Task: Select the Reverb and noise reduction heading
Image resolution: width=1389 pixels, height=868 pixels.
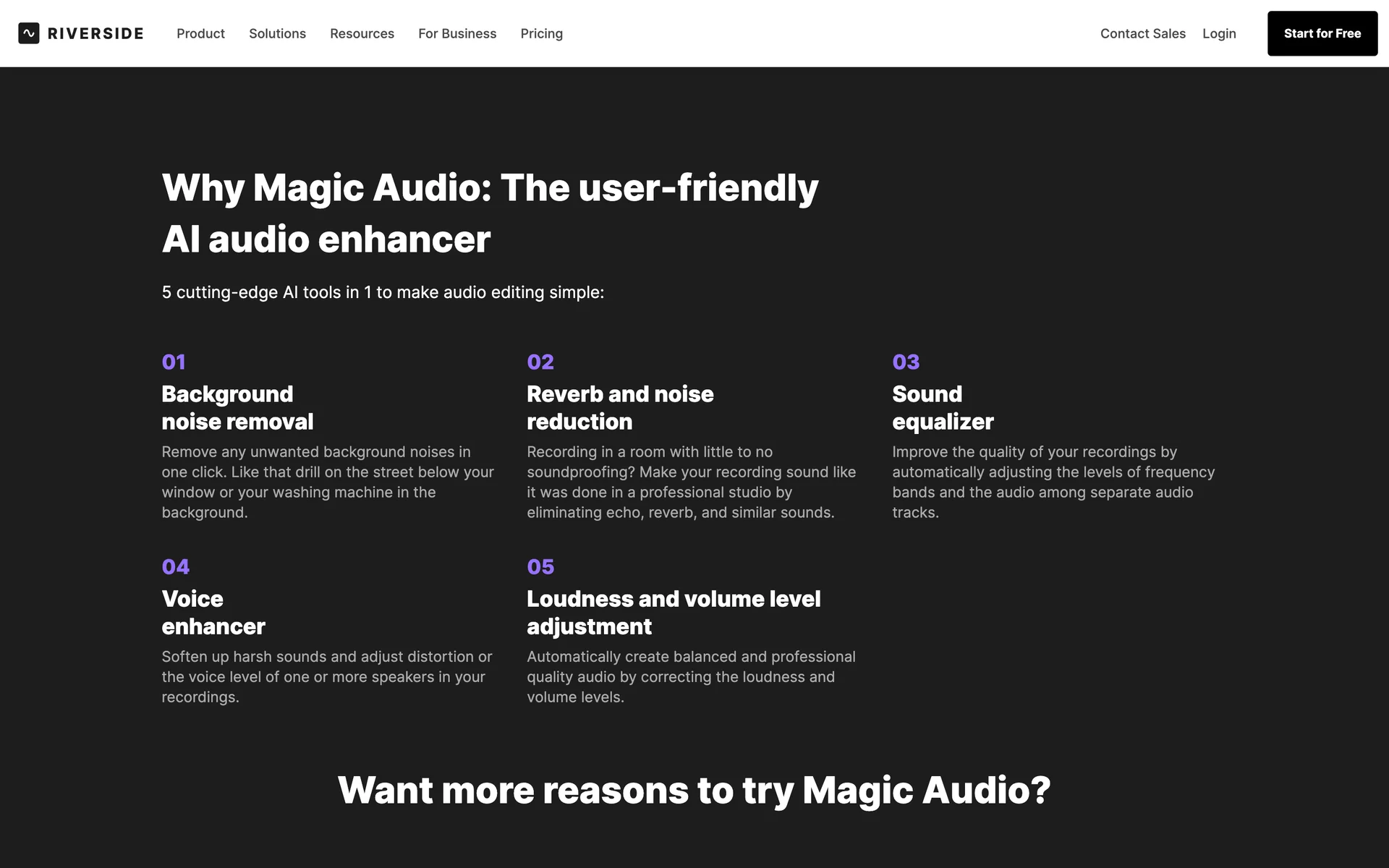Action: pyautogui.click(x=620, y=408)
